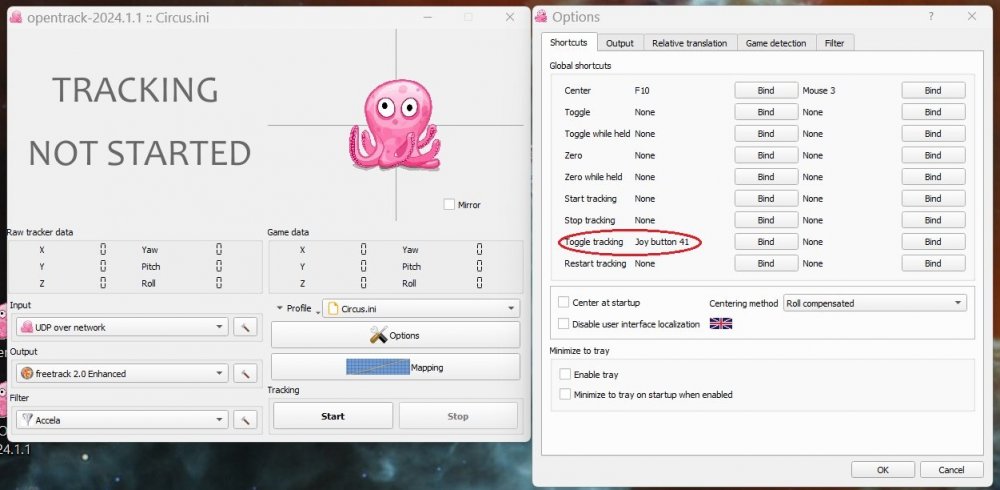This screenshot has height=490, width=1000.
Task: Enable the Mirror checkbox
Action: (x=449, y=205)
